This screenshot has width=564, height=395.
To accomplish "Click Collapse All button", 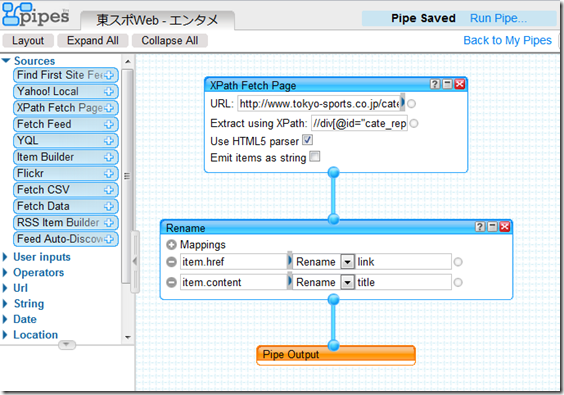I will click(x=170, y=41).
